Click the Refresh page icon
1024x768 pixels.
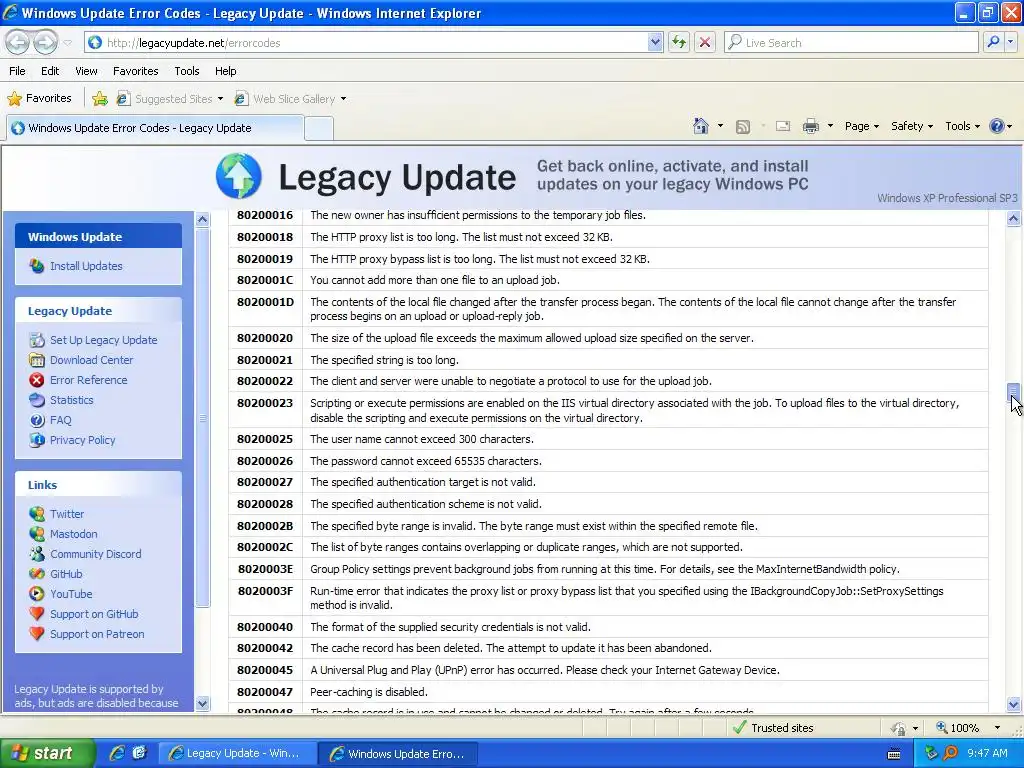pyautogui.click(x=679, y=42)
